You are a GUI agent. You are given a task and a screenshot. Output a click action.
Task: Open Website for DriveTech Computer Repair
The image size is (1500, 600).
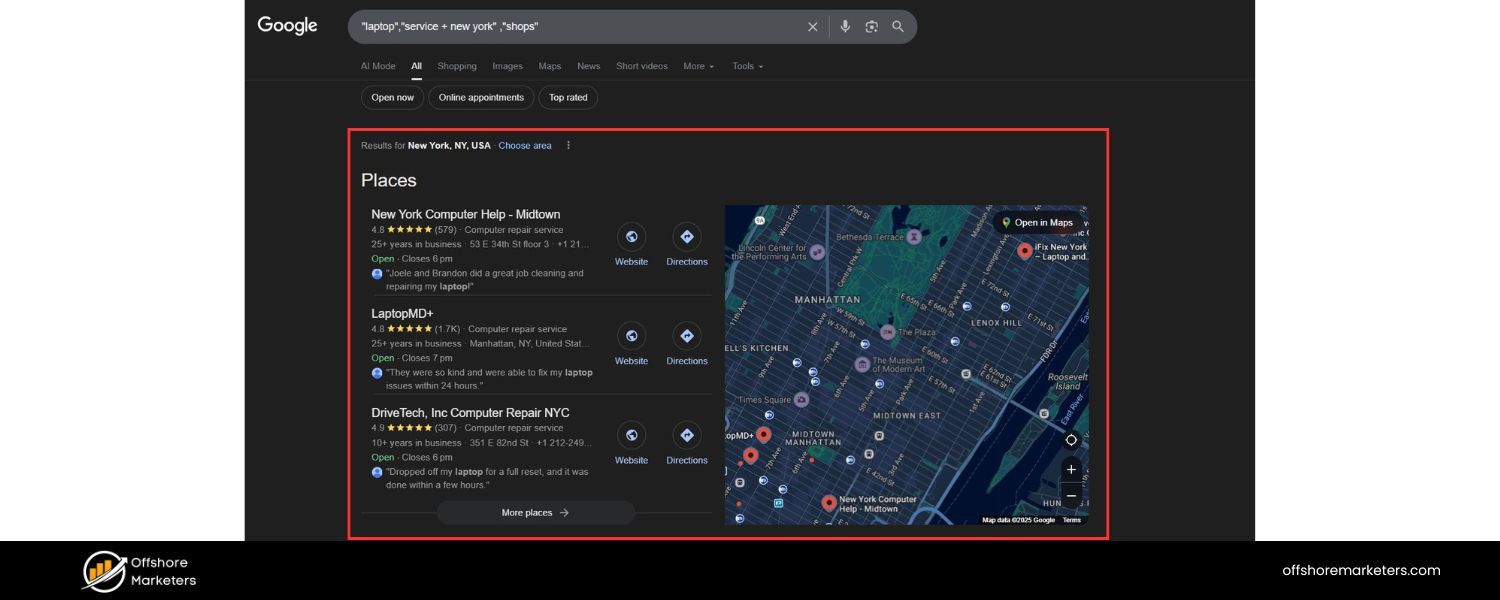click(631, 435)
